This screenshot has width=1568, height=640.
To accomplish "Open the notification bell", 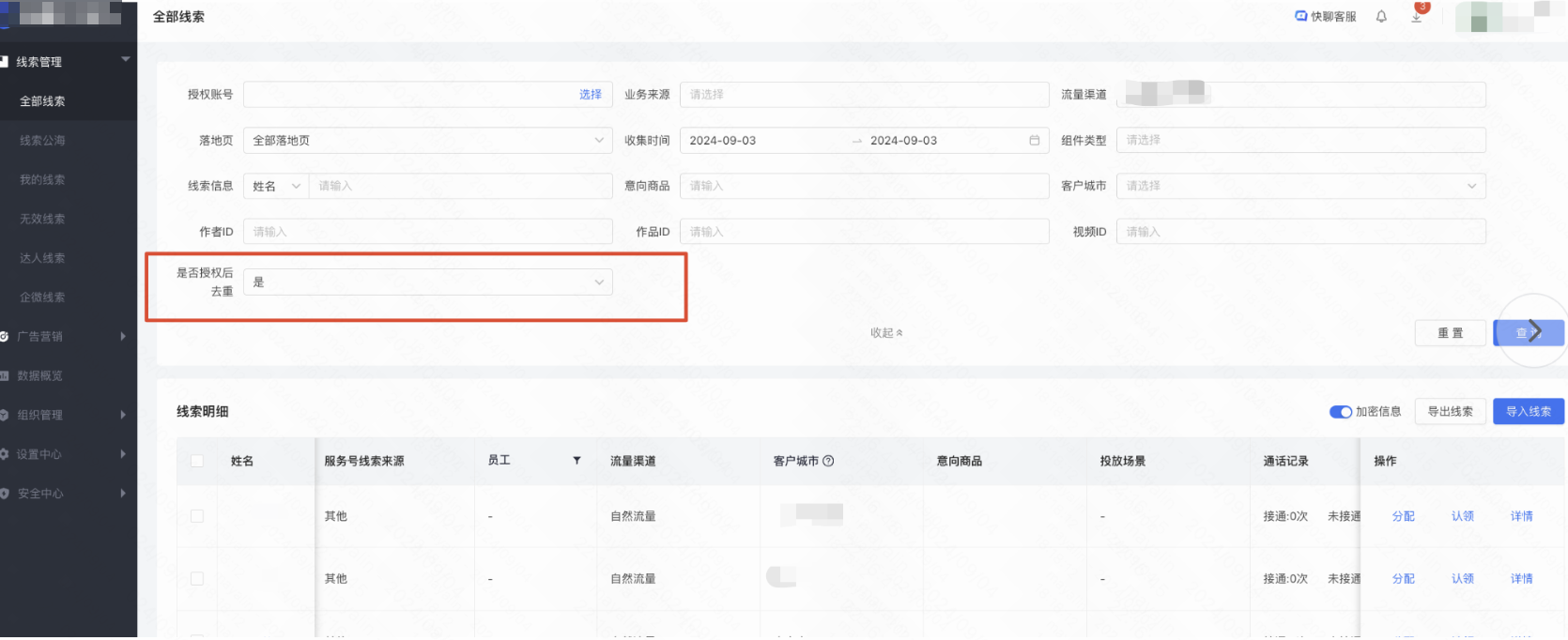I will pos(1381,16).
